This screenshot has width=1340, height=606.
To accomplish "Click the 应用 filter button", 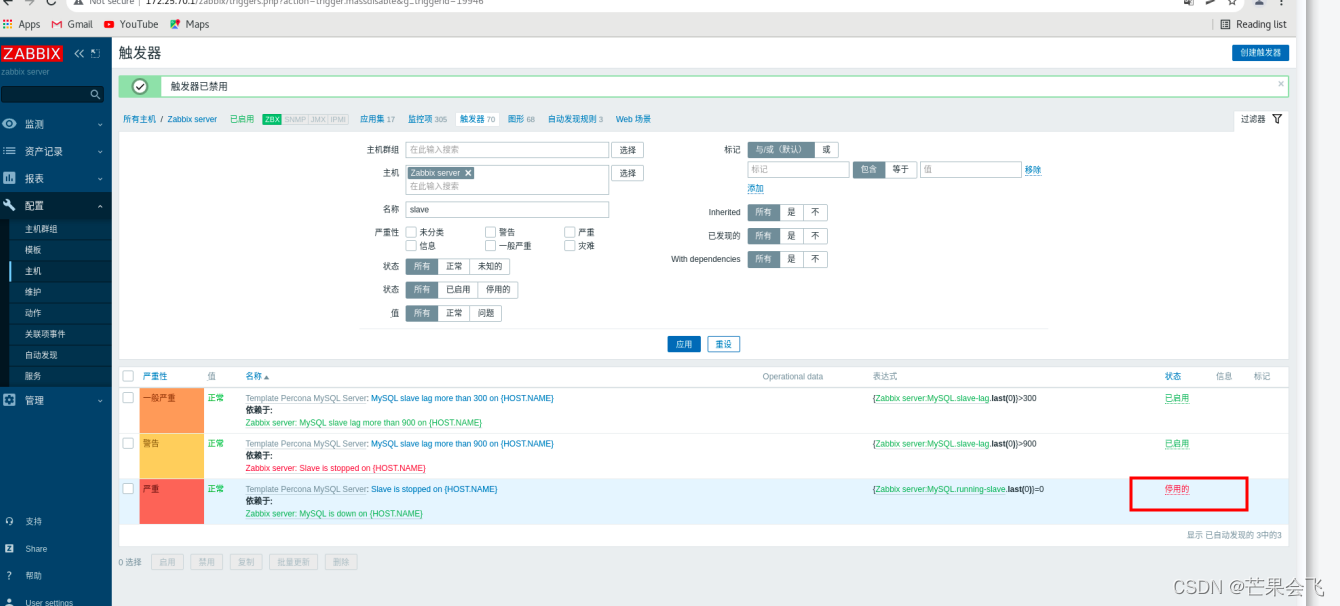I will coord(684,344).
